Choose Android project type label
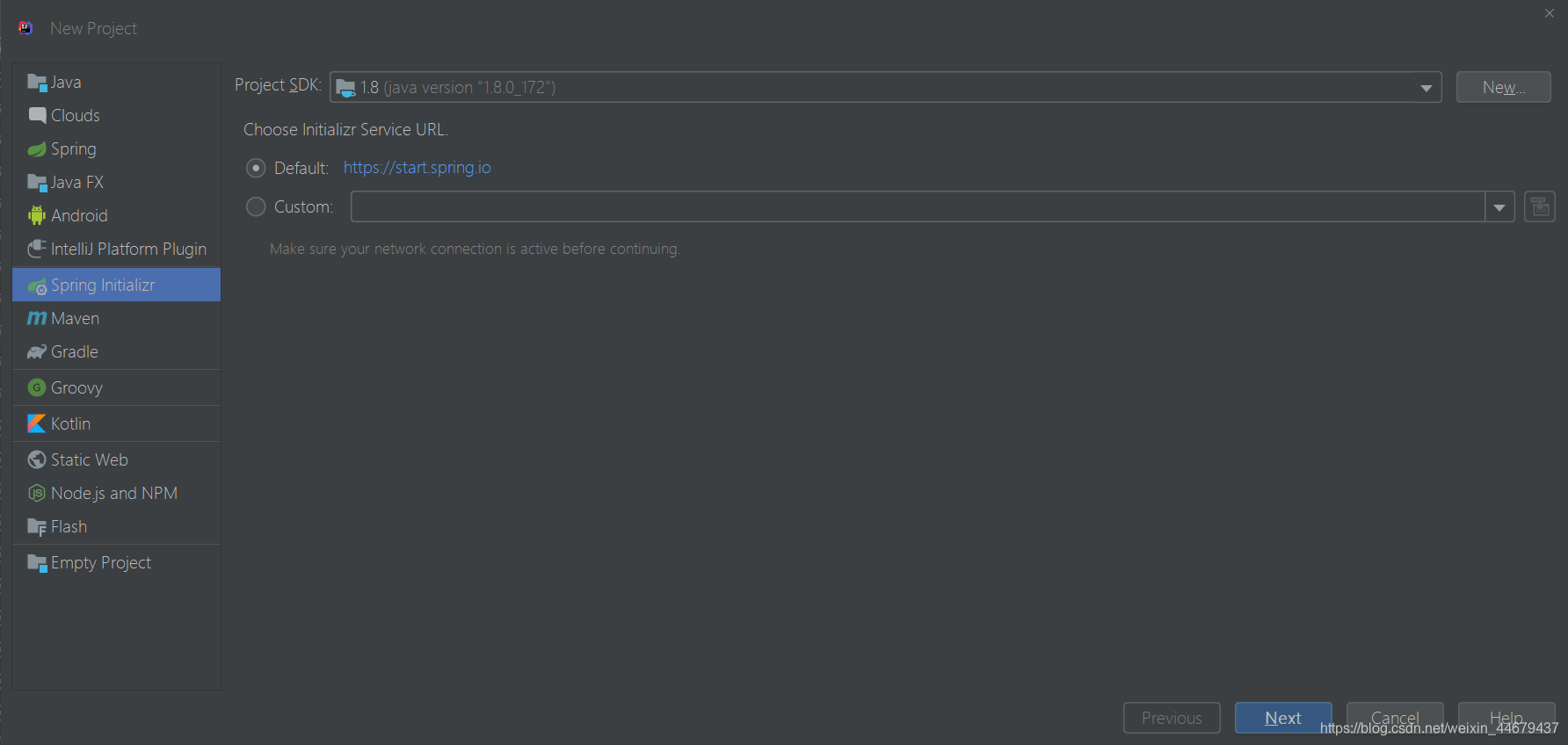 point(79,215)
